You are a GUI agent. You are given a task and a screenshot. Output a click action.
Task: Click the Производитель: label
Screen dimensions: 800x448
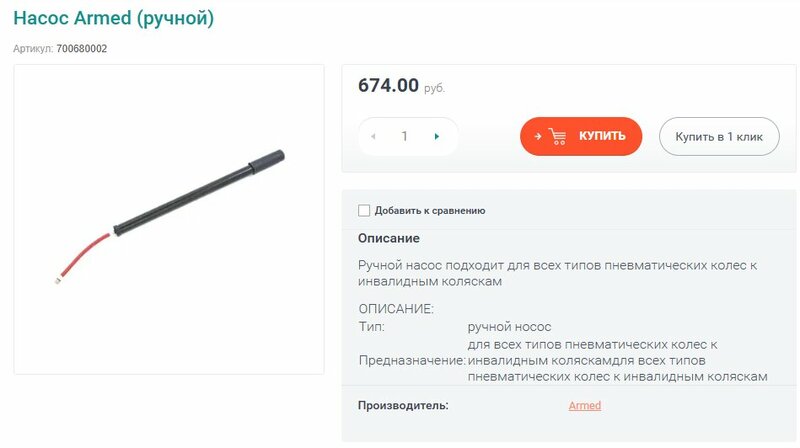click(403, 406)
